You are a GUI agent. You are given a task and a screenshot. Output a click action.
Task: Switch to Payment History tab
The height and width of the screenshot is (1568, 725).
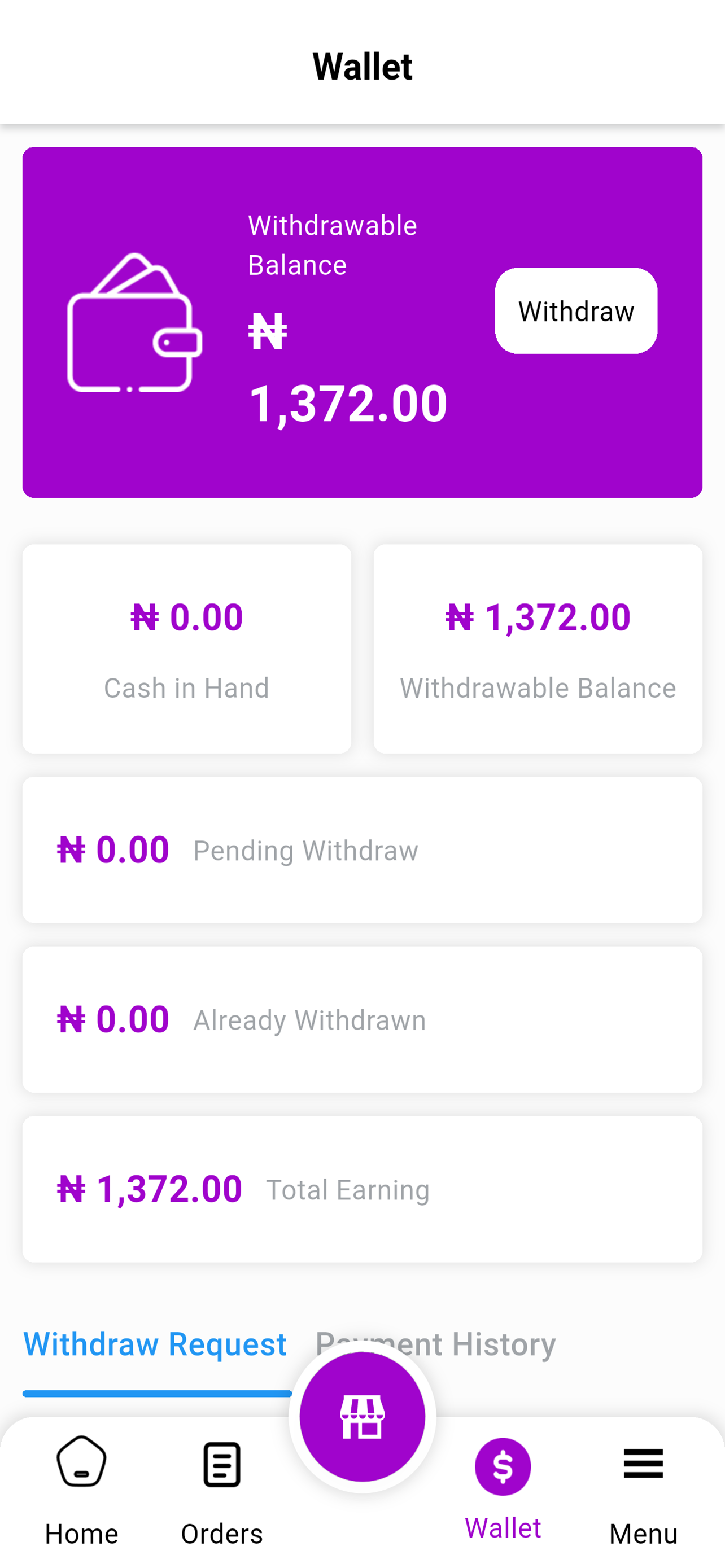435,1344
